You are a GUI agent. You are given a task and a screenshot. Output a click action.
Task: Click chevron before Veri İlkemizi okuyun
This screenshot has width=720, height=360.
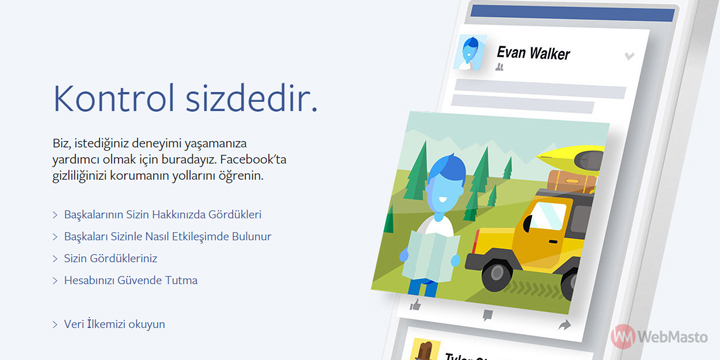pyautogui.click(x=55, y=325)
